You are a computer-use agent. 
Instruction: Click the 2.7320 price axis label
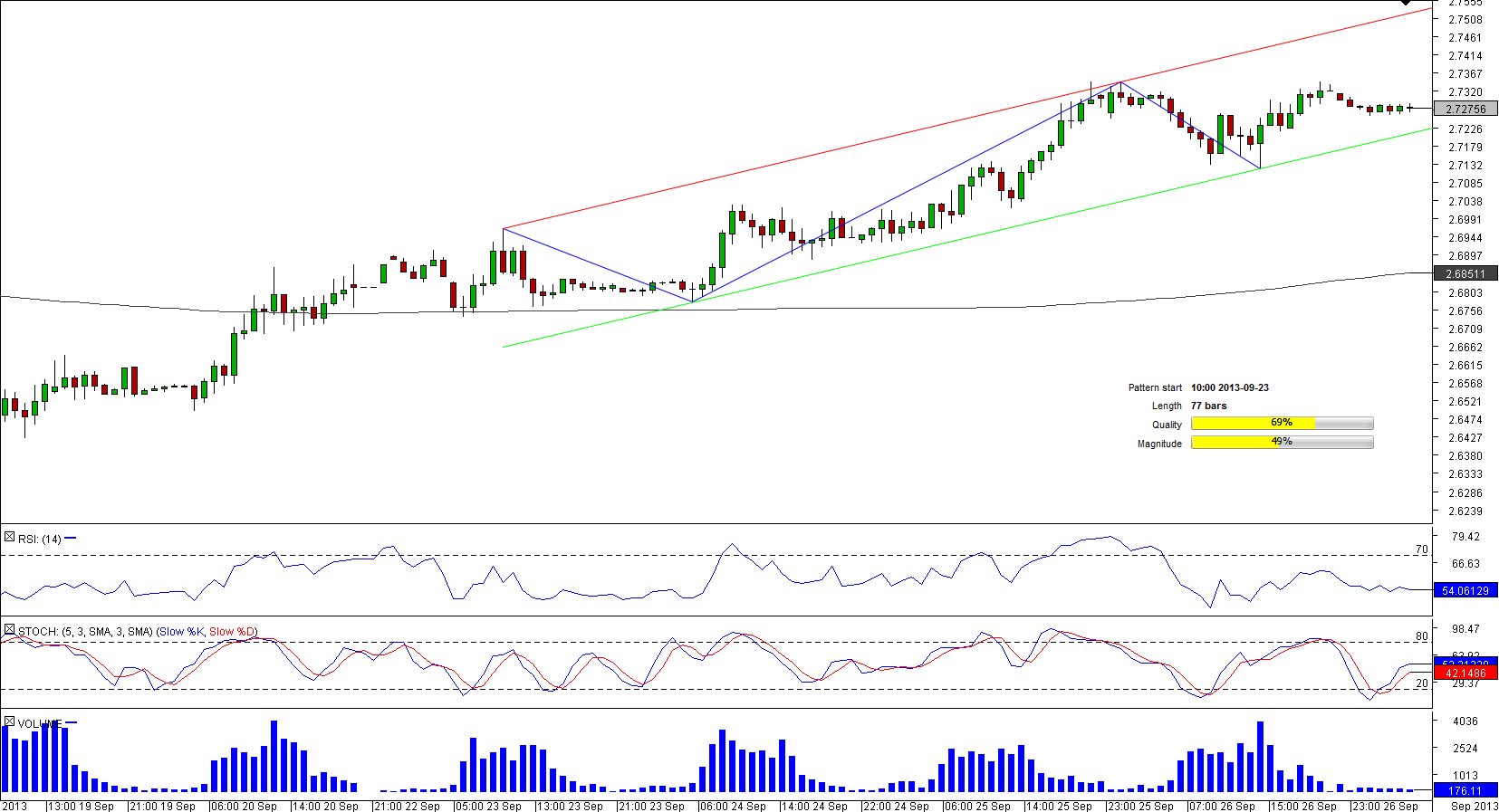(1465, 92)
